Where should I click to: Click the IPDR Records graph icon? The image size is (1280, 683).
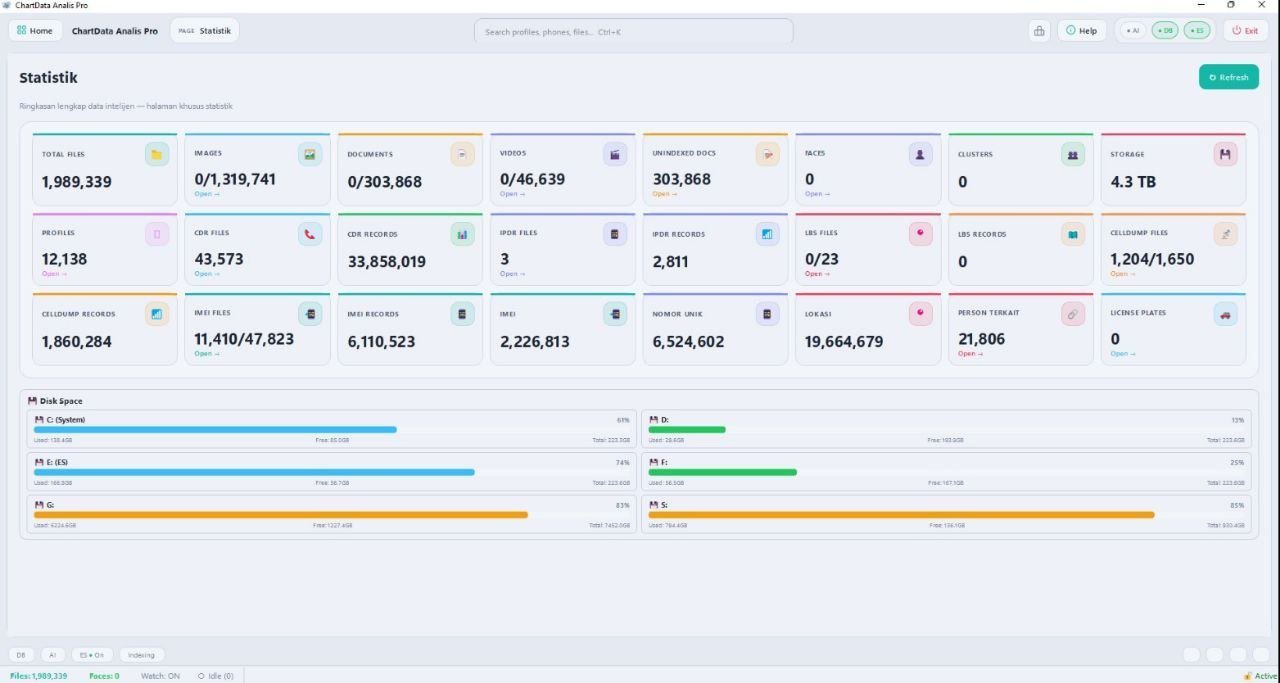(767, 234)
